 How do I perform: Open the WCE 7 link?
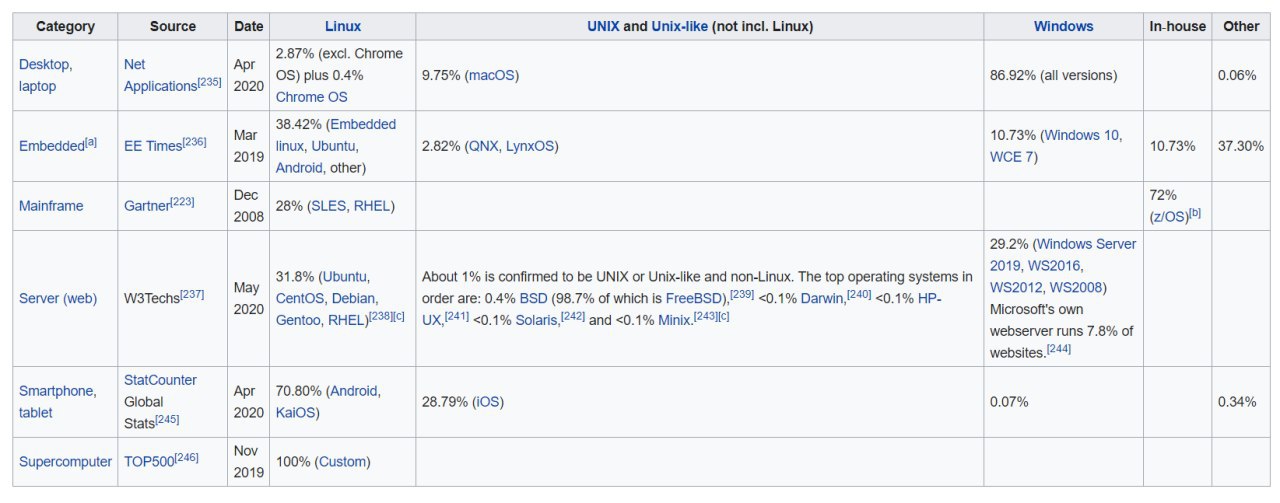(1011, 157)
